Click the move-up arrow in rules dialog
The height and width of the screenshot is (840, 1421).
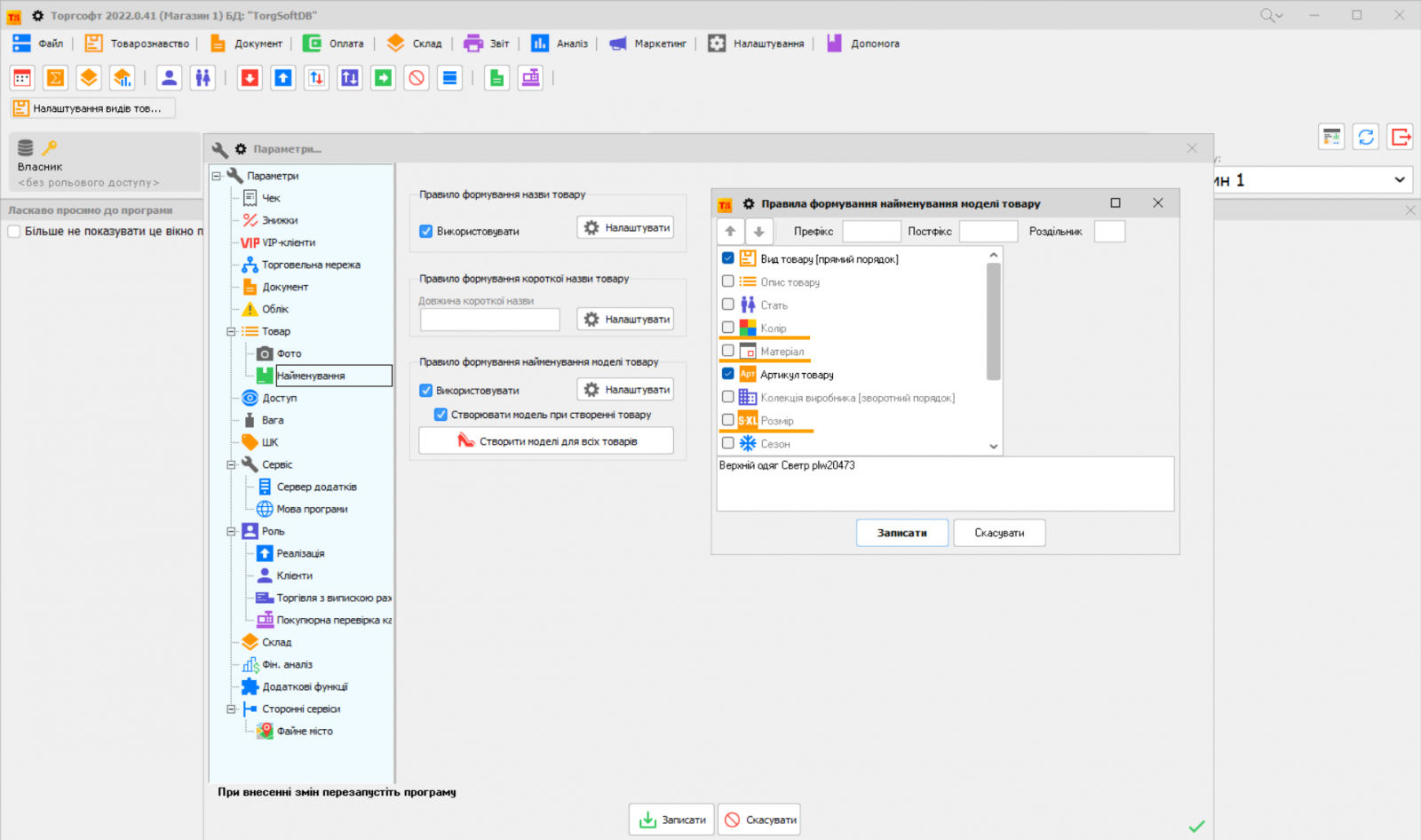[x=730, y=232]
